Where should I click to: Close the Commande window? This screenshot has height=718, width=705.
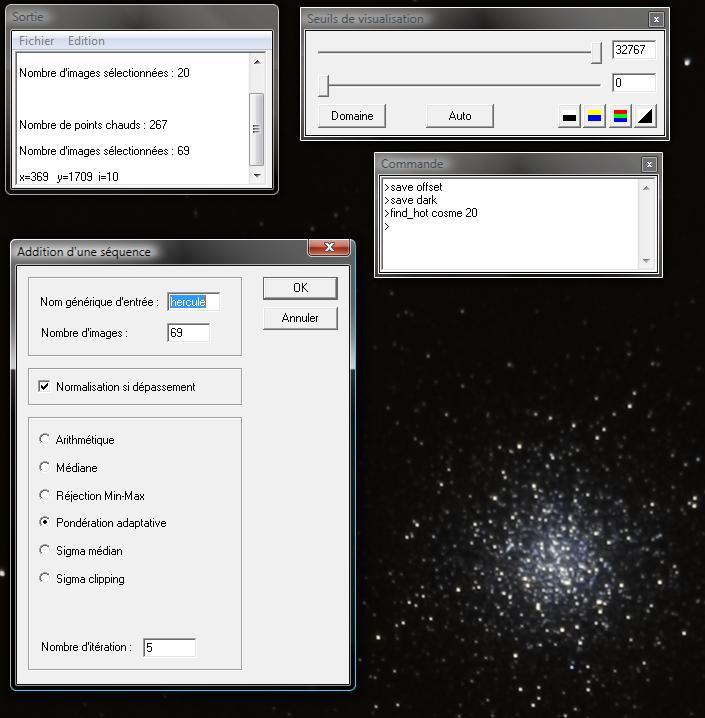[x=649, y=164]
